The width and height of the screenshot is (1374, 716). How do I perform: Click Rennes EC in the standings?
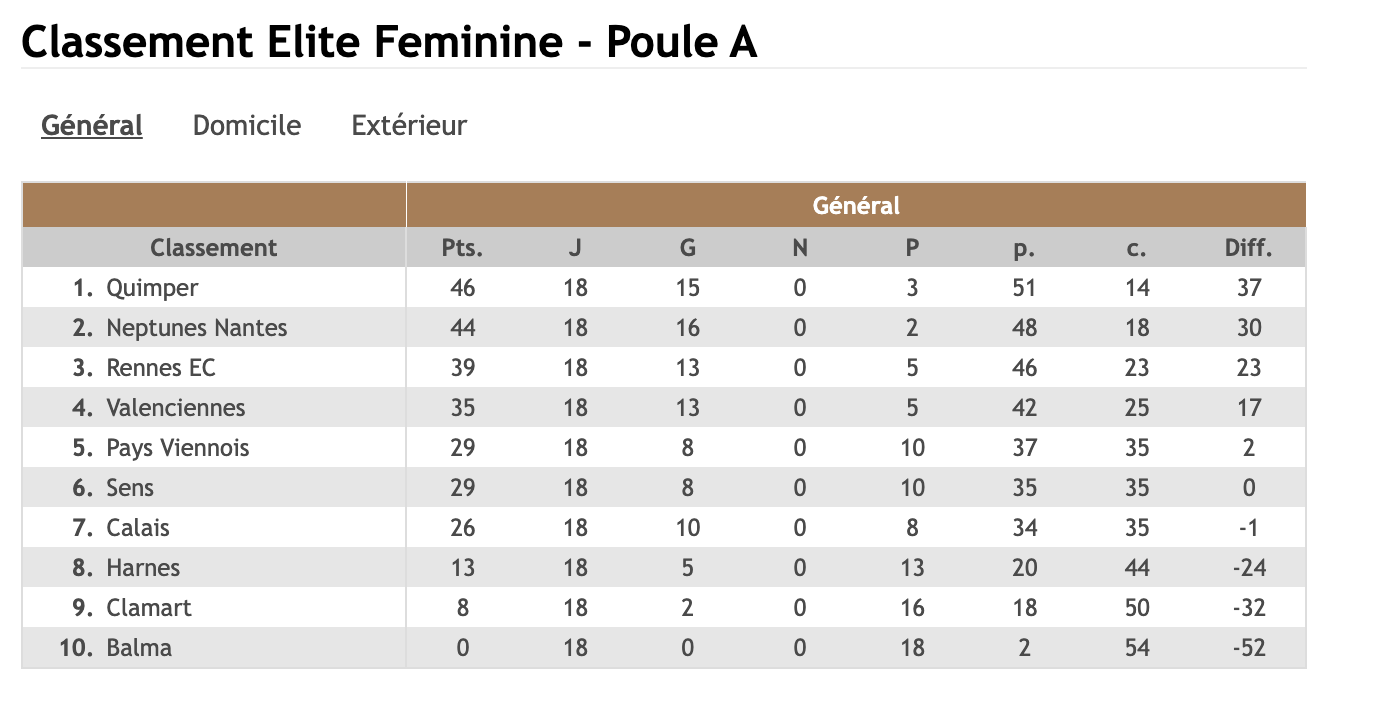click(161, 368)
